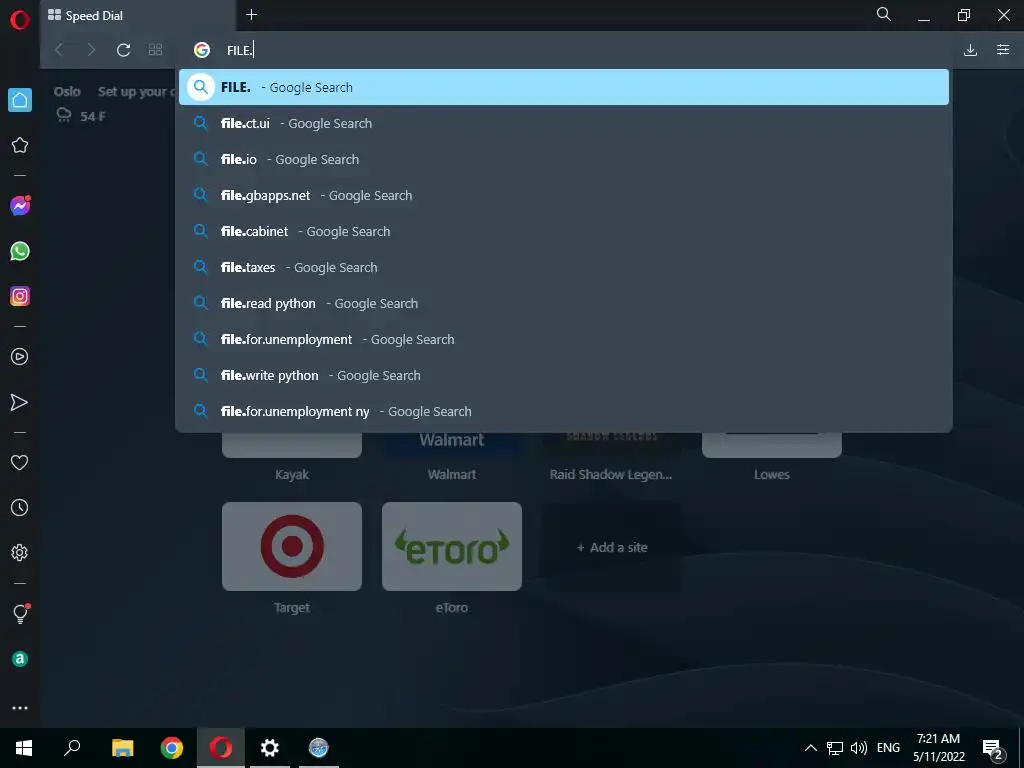
Task: Open the Downloads icon
Action: [x=970, y=50]
